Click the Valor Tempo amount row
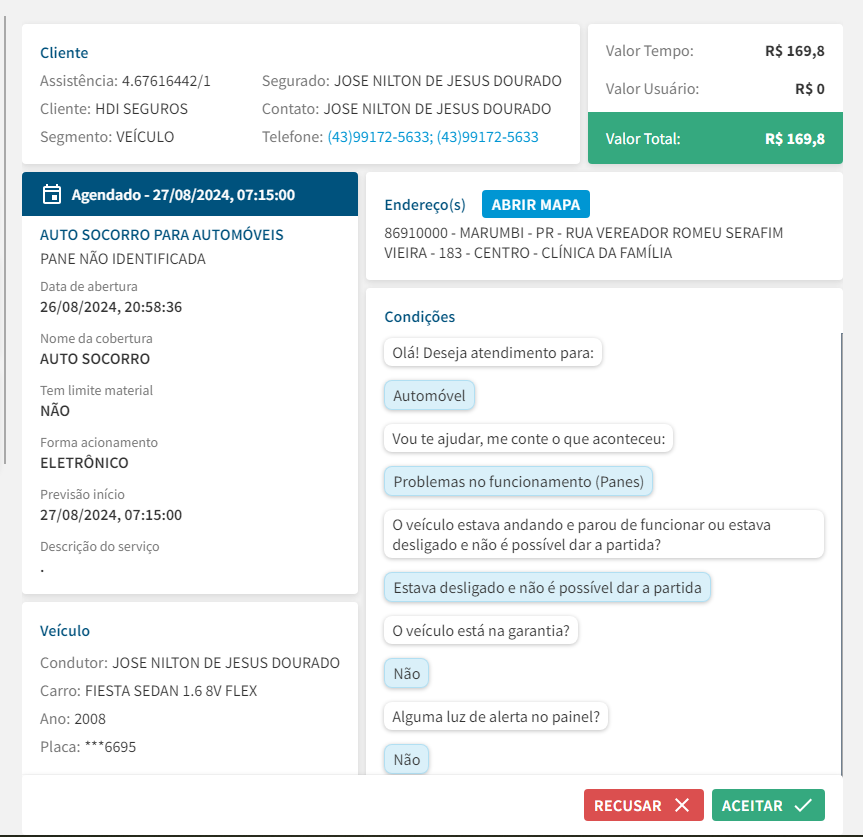This screenshot has width=863, height=837. [715, 51]
